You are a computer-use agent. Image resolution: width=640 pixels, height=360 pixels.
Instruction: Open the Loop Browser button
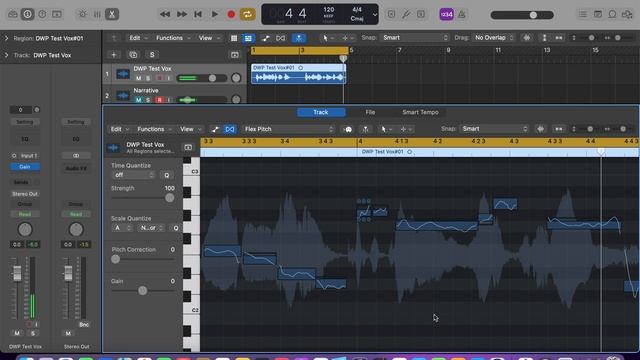[612, 14]
